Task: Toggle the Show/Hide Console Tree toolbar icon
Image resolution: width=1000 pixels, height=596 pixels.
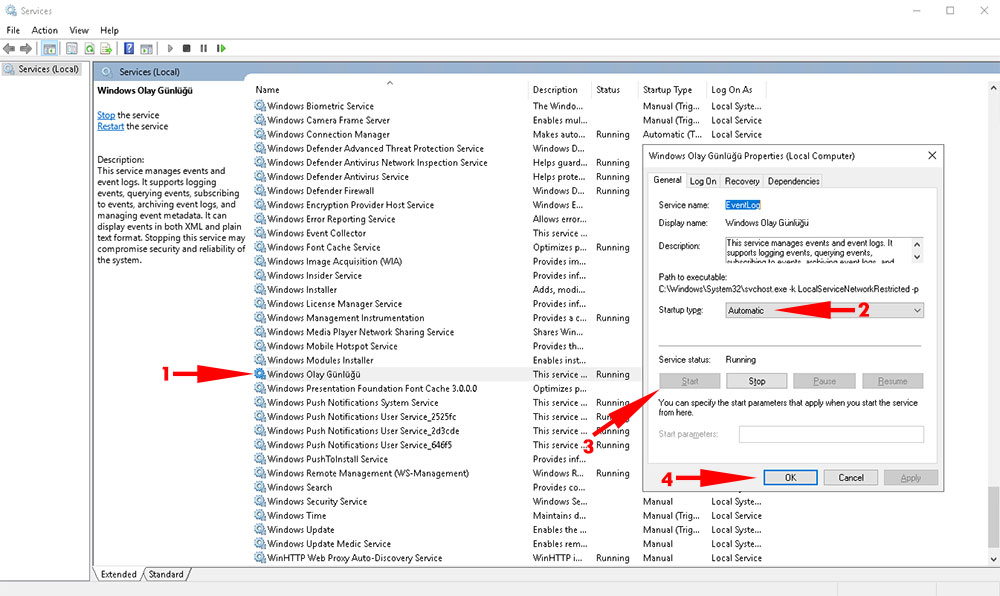Action: (49, 48)
